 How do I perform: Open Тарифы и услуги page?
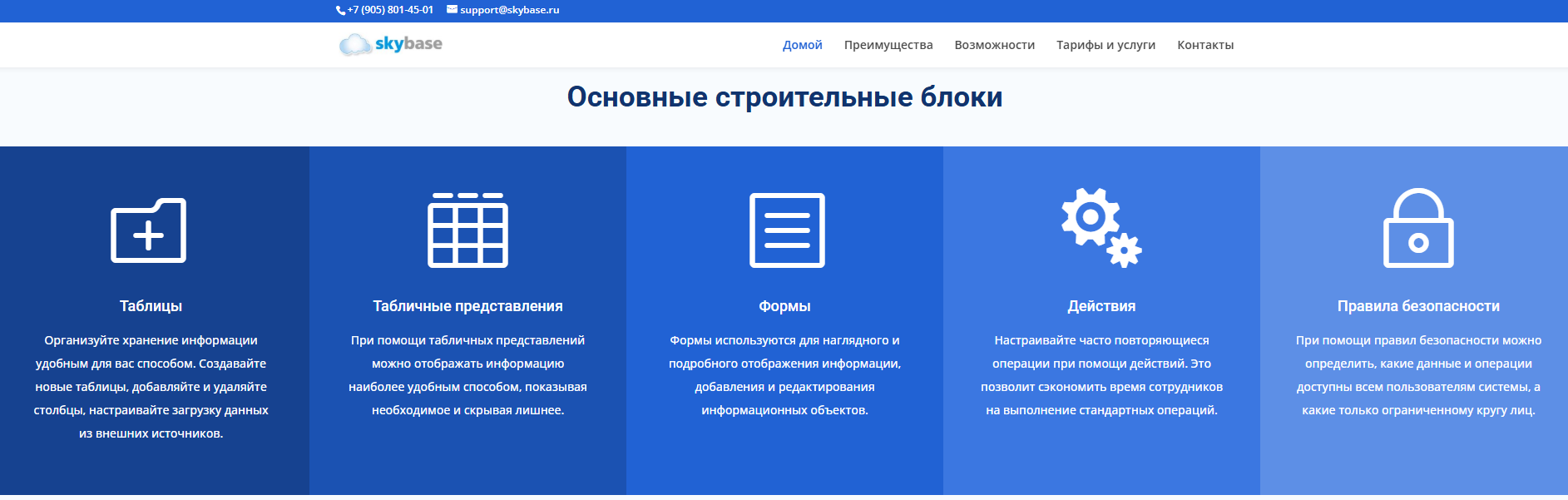(1106, 45)
